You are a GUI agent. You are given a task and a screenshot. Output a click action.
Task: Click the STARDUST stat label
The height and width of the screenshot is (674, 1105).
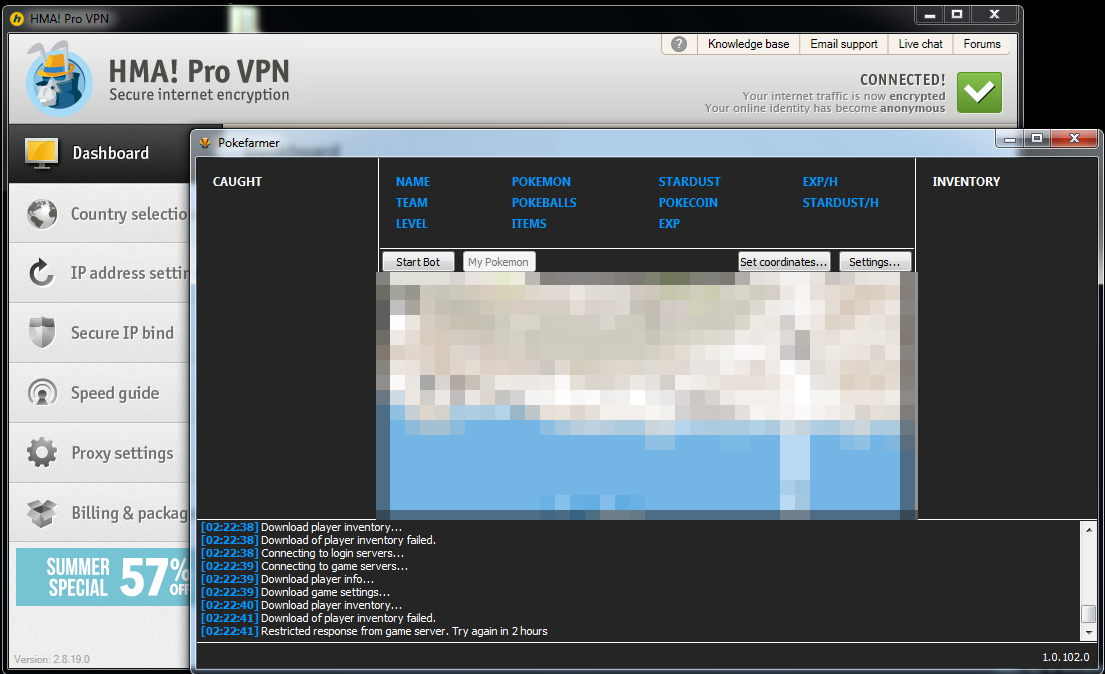coord(689,181)
